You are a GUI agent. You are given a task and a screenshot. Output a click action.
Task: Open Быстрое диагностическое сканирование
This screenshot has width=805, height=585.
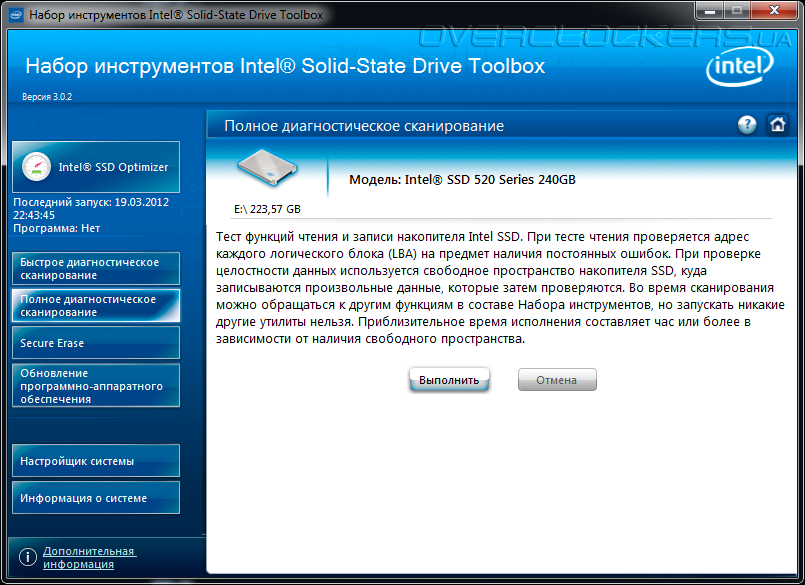(96, 269)
